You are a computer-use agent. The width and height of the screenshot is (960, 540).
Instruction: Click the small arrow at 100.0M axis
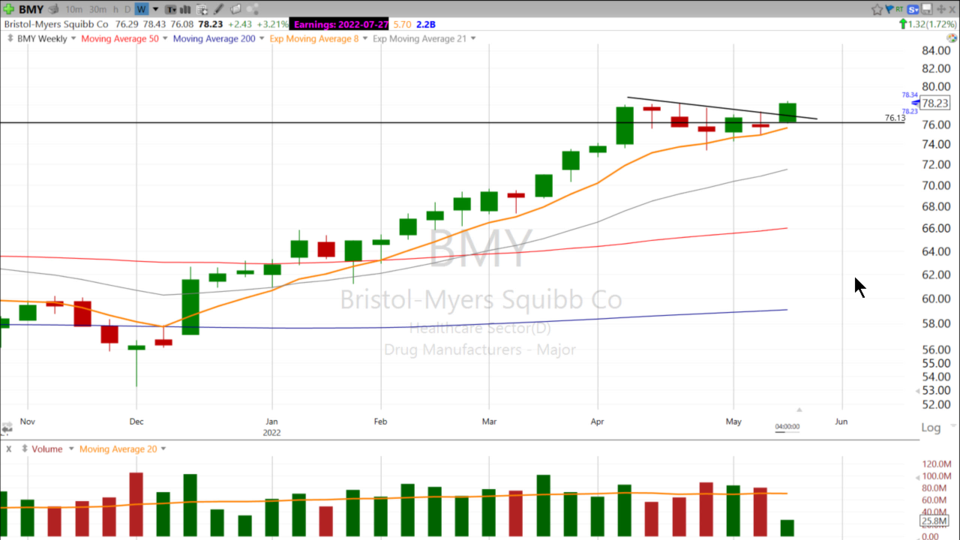[x=917, y=476]
